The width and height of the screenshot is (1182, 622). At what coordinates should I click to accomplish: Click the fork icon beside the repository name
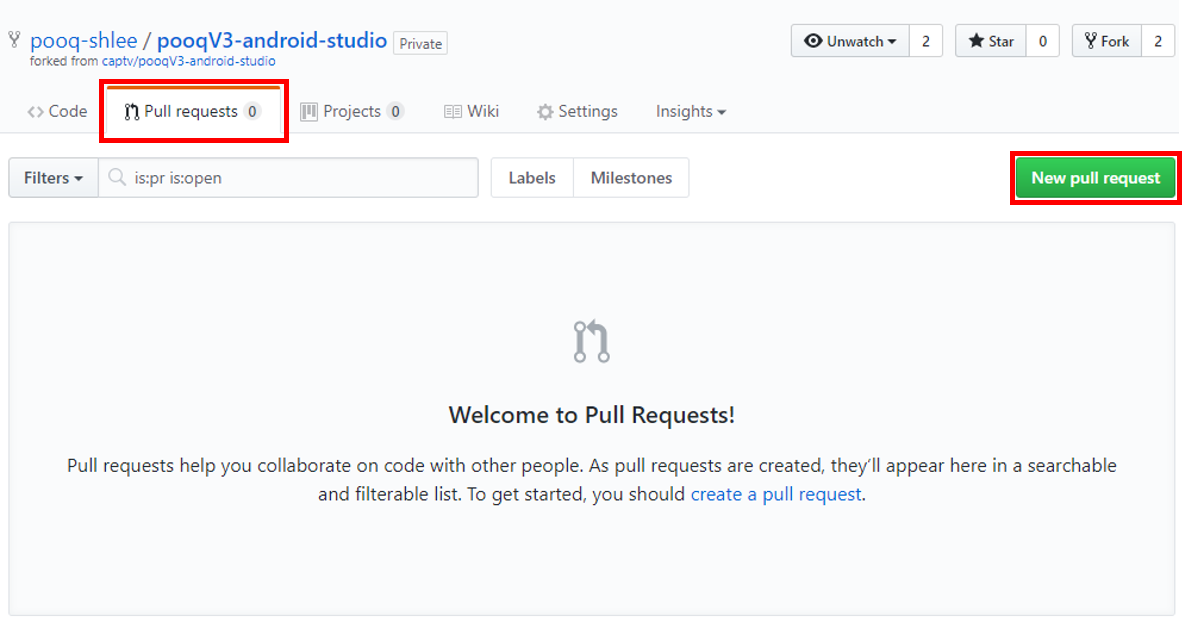(x=14, y=40)
